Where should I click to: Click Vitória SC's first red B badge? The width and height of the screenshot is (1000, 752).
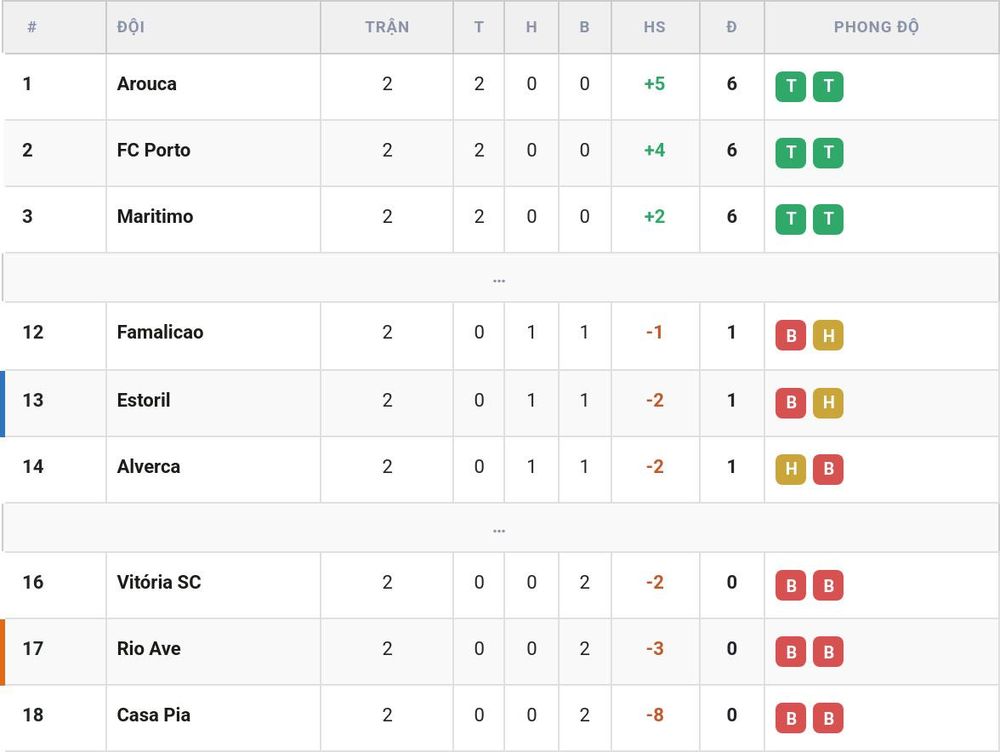791,585
